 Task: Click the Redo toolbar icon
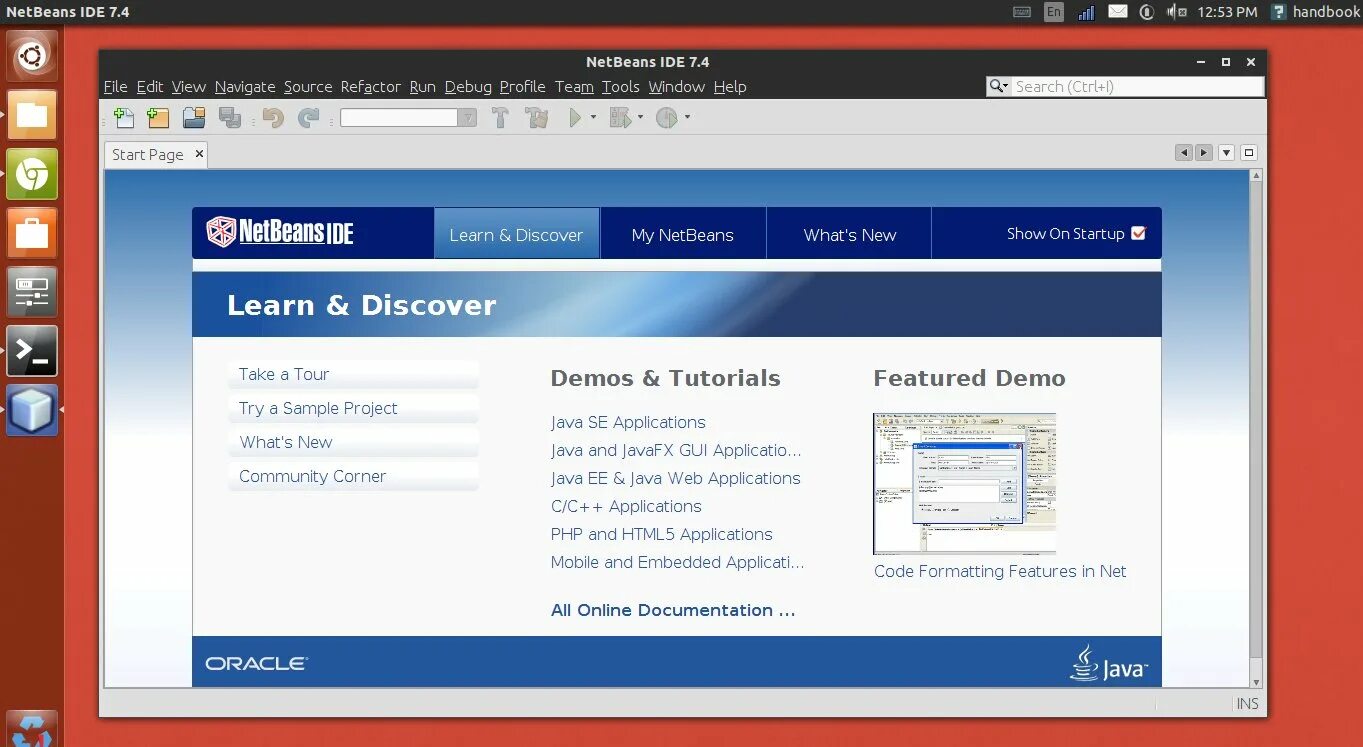[308, 118]
